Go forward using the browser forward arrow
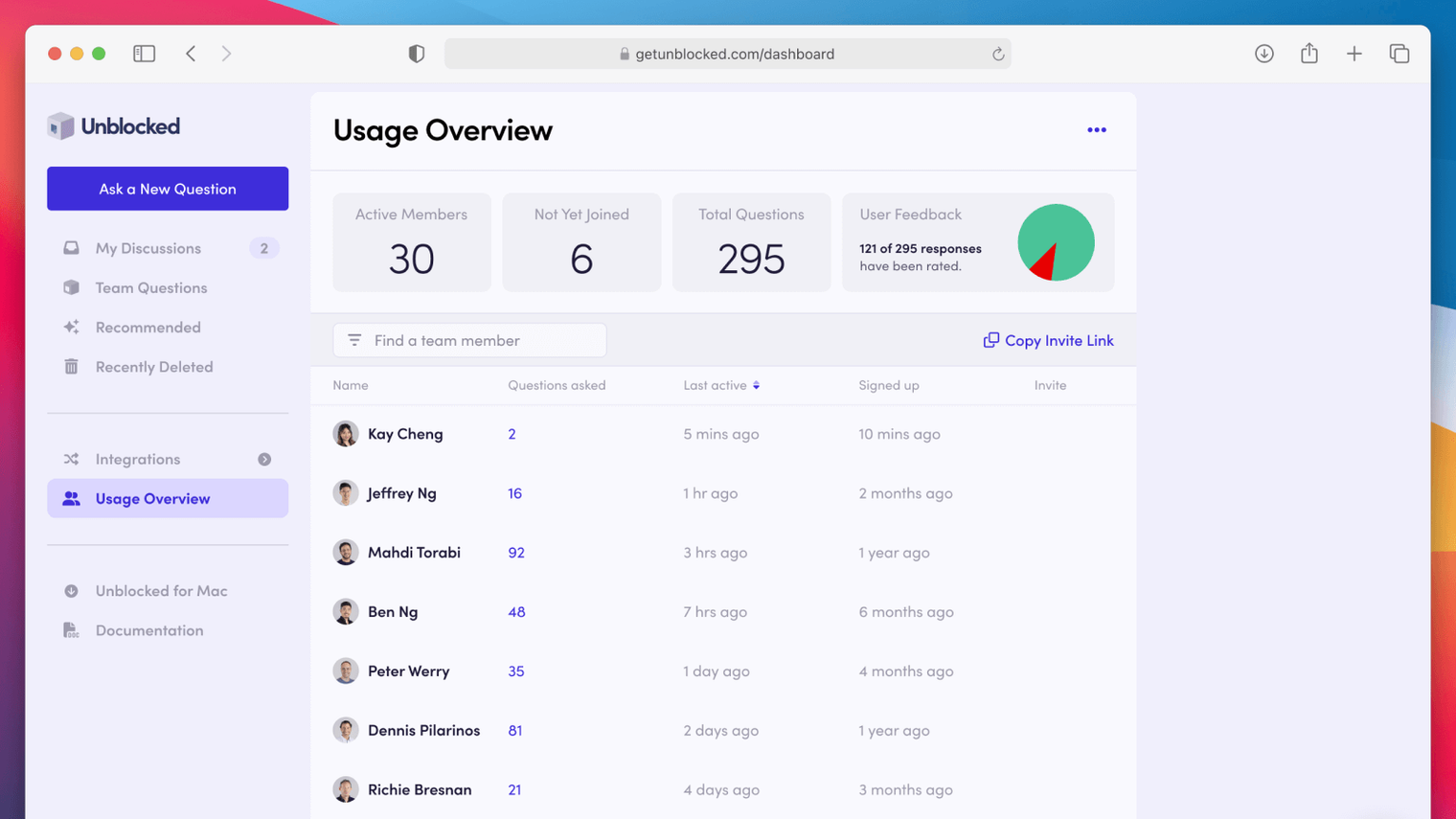The width and height of the screenshot is (1456, 819). 226,54
